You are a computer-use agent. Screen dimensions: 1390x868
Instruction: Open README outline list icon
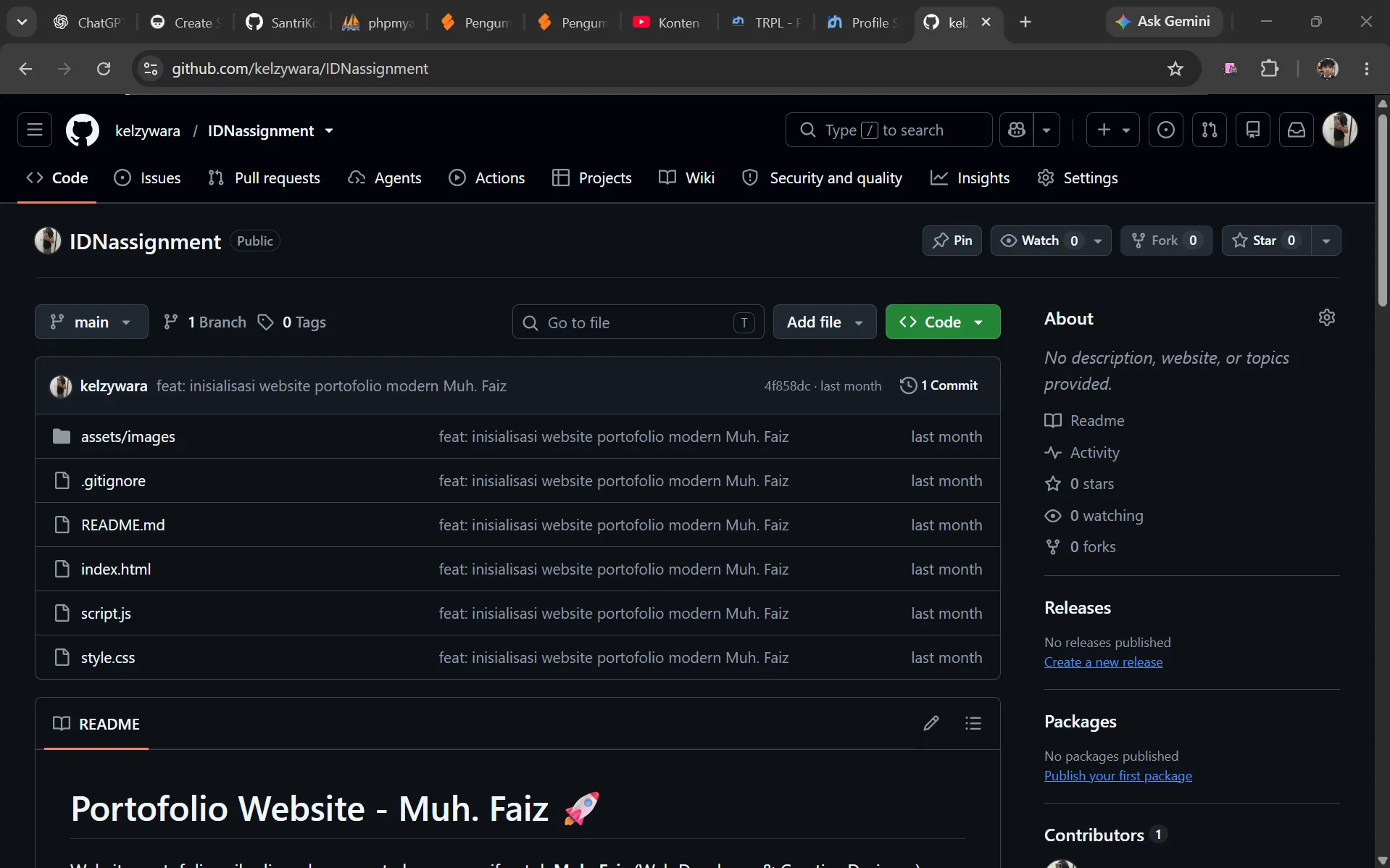tap(973, 723)
